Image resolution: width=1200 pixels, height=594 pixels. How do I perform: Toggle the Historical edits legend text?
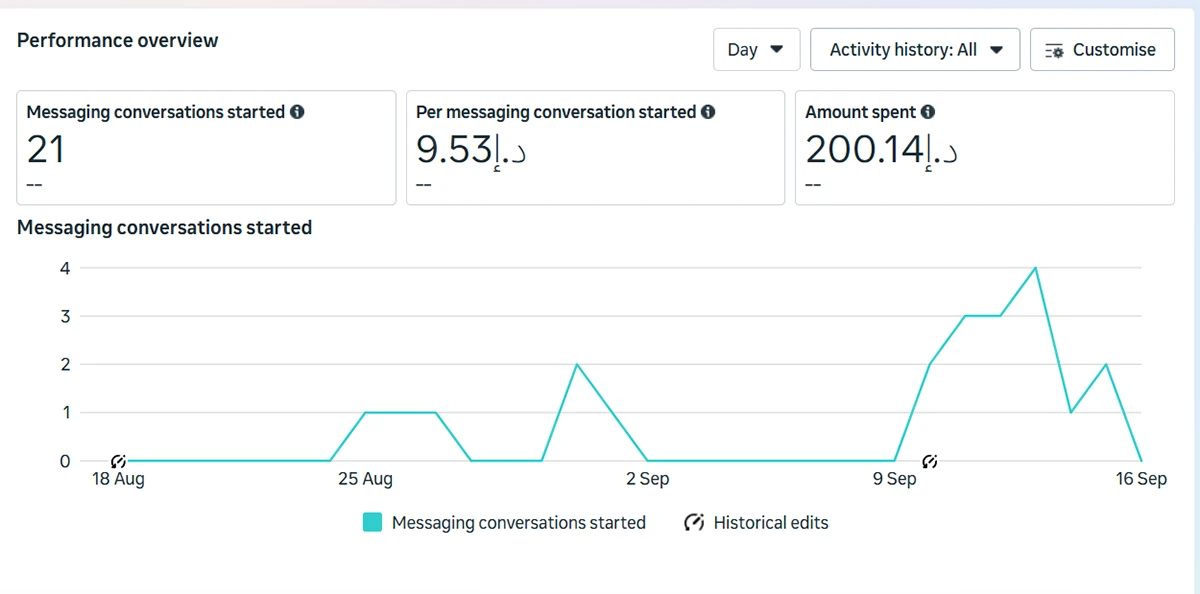pos(770,523)
